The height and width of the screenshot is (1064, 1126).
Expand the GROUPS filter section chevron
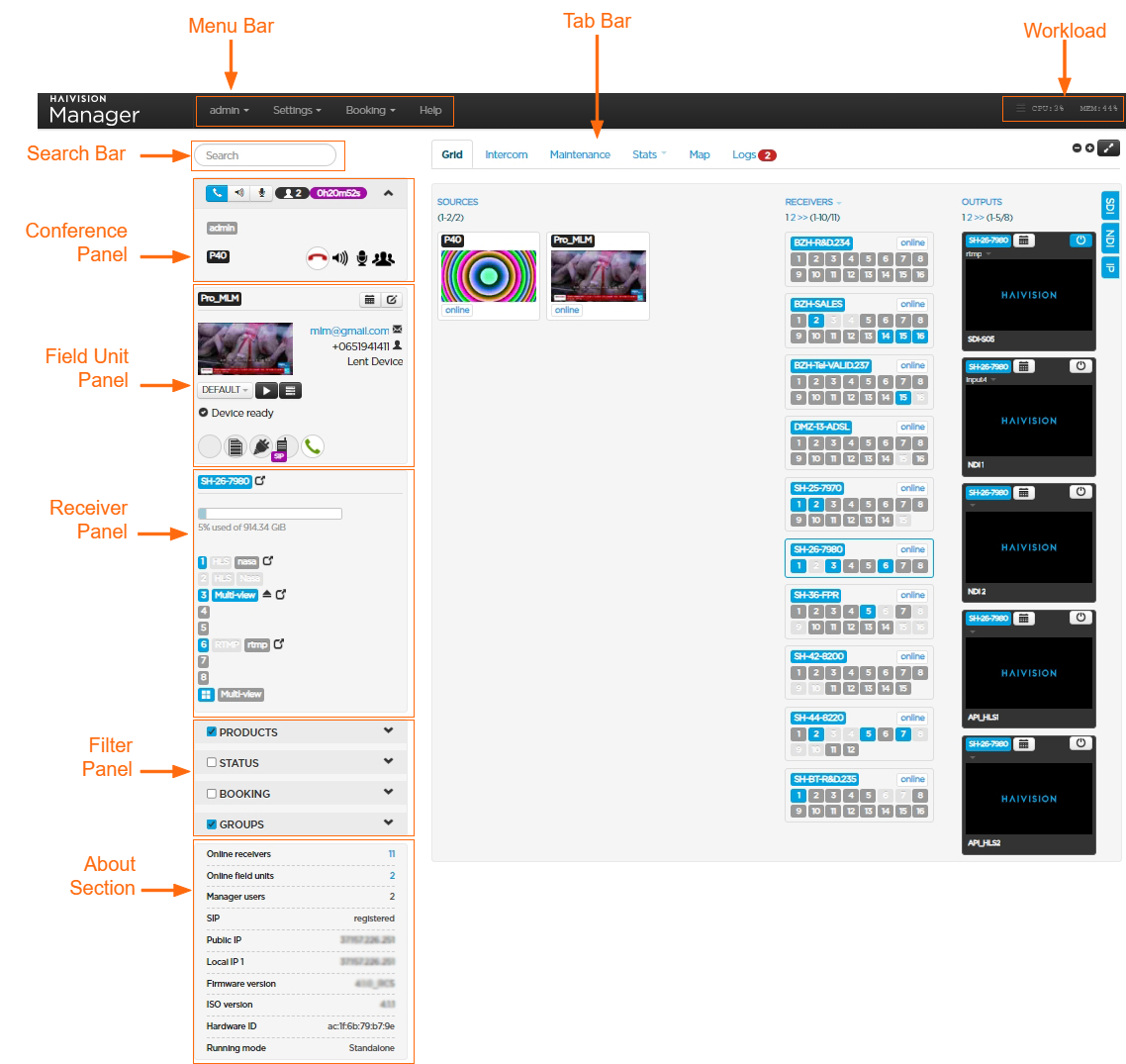pos(388,822)
